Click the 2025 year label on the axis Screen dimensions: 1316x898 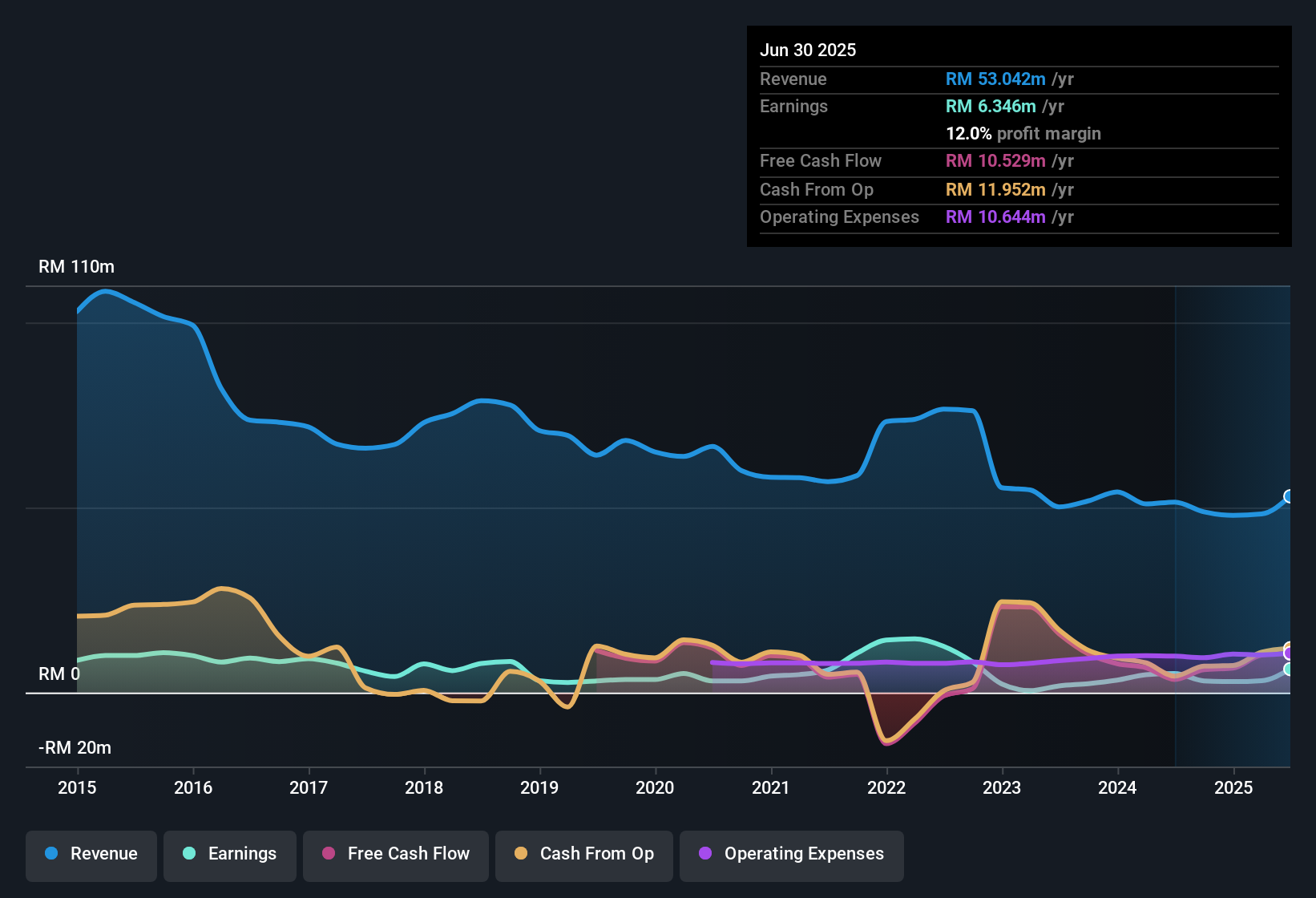coord(1233,788)
